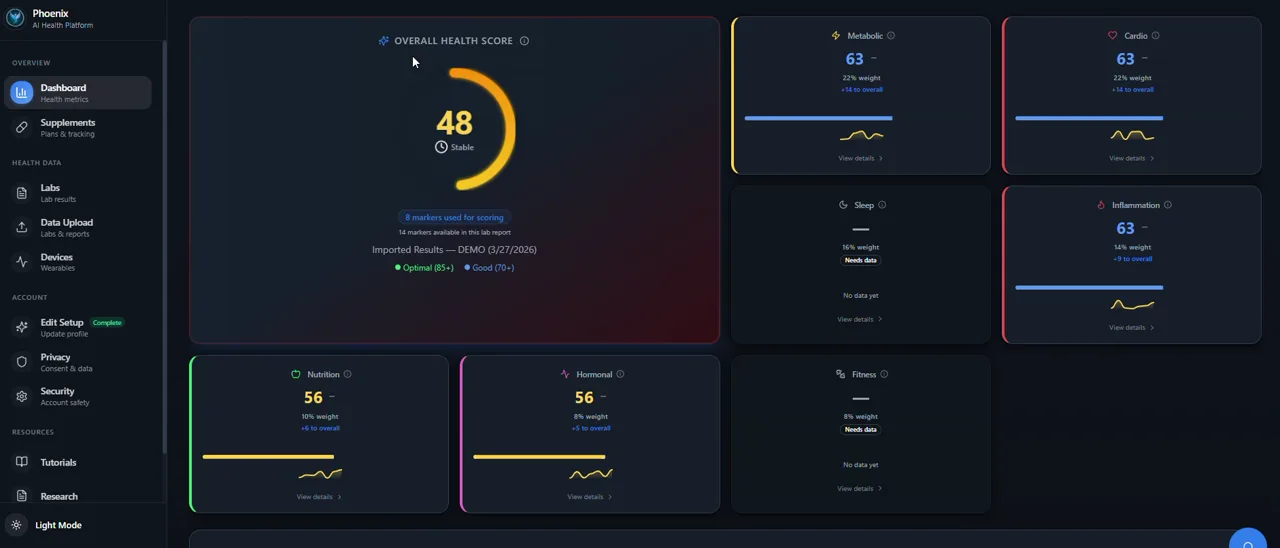Expand Metabolic View details
This screenshot has height=548, width=1280.
860,158
